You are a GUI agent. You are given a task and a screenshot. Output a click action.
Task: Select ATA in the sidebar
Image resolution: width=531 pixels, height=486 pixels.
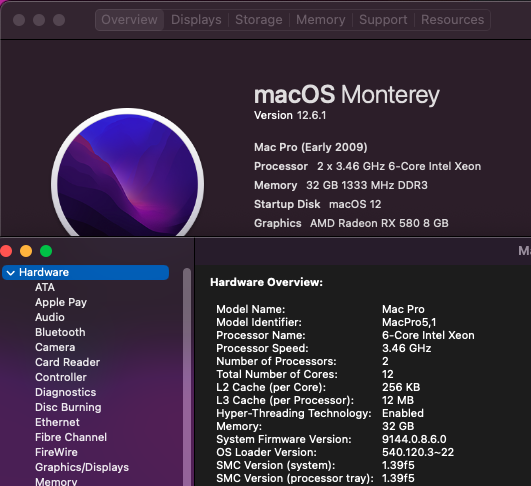pyautogui.click(x=45, y=287)
